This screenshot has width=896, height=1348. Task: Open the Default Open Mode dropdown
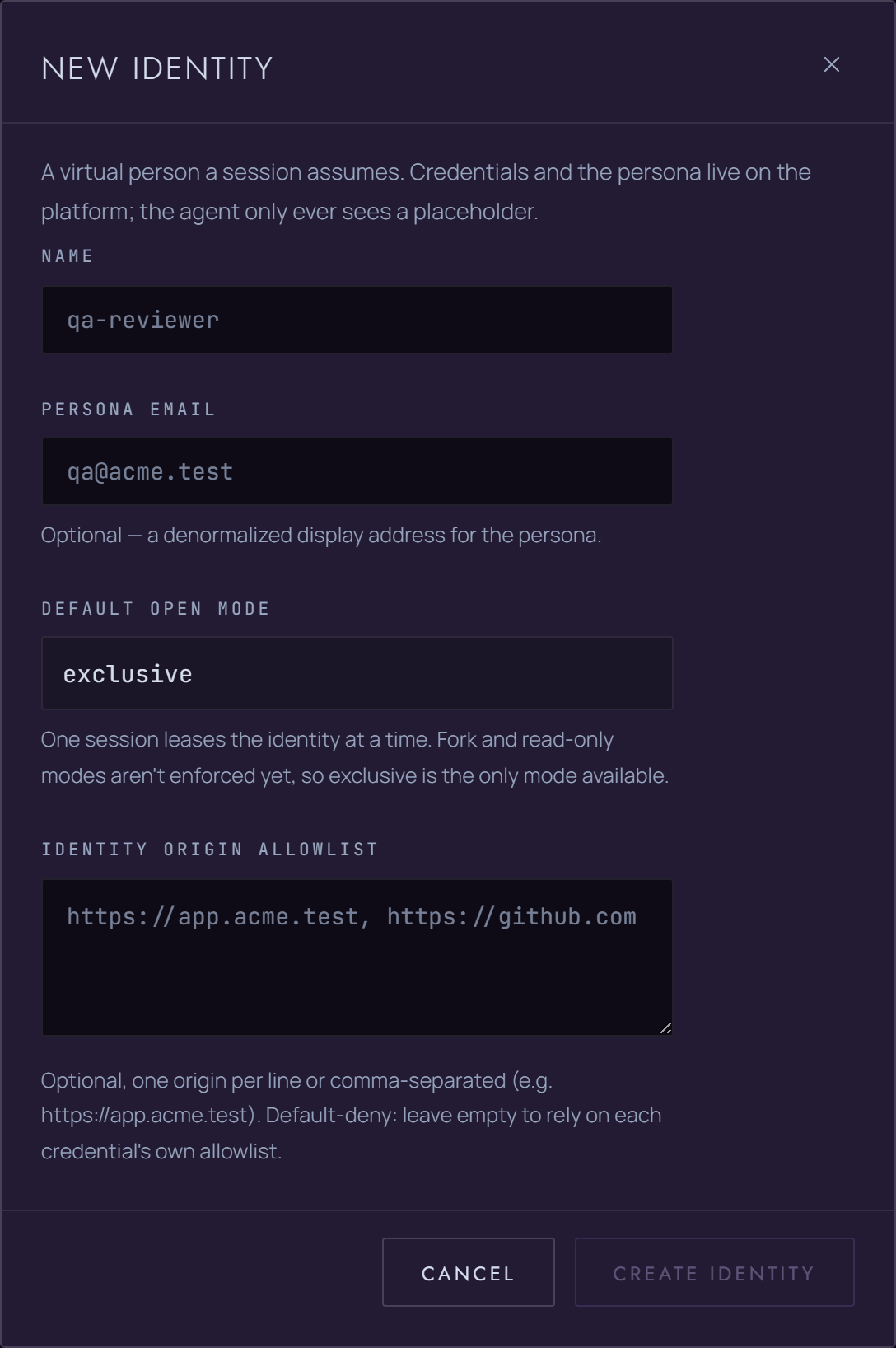click(357, 673)
